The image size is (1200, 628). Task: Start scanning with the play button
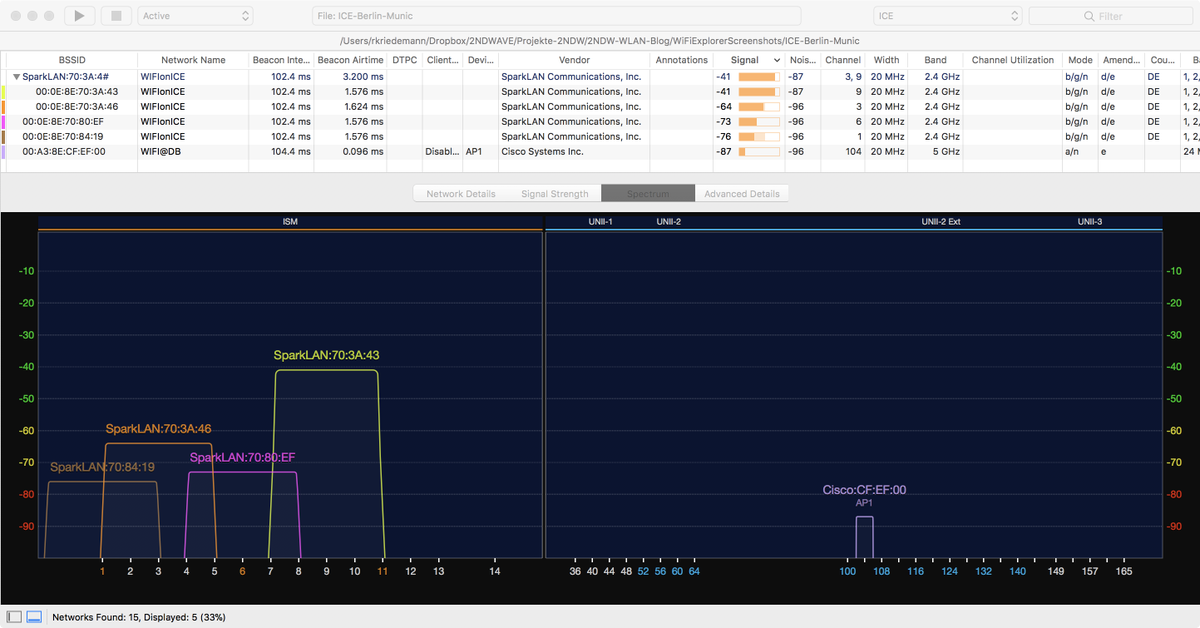click(x=80, y=16)
